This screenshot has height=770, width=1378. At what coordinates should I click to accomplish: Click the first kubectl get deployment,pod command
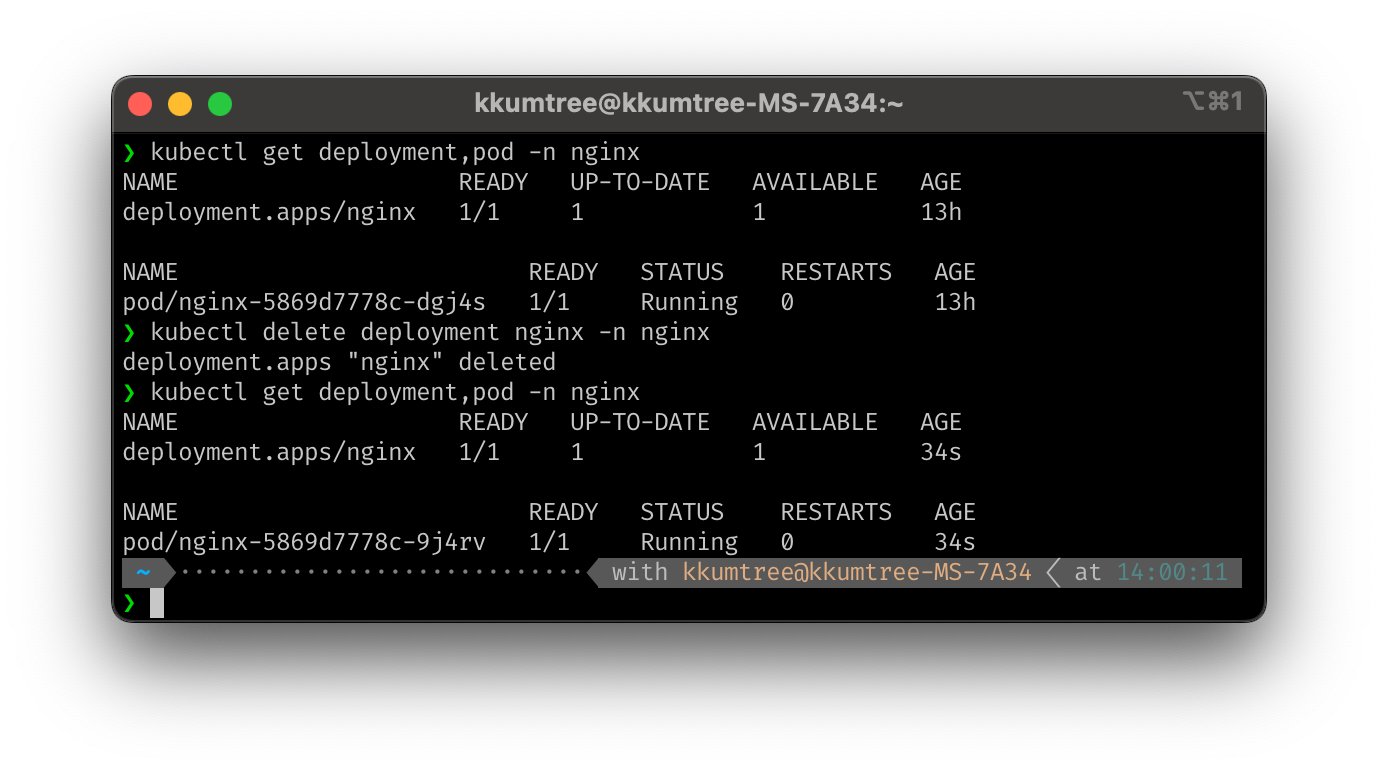(x=395, y=152)
